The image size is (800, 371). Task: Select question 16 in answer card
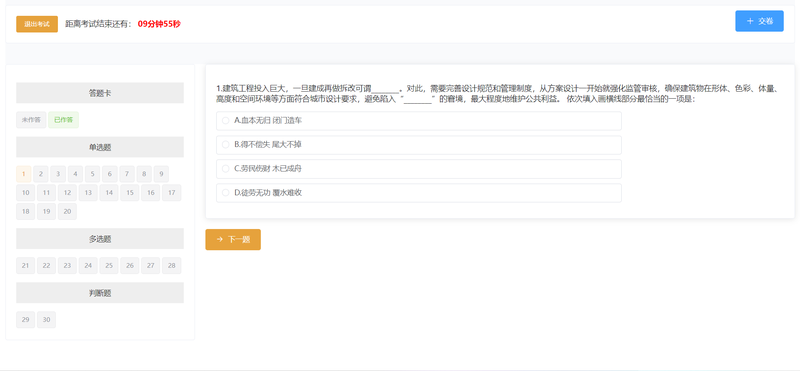[151, 193]
